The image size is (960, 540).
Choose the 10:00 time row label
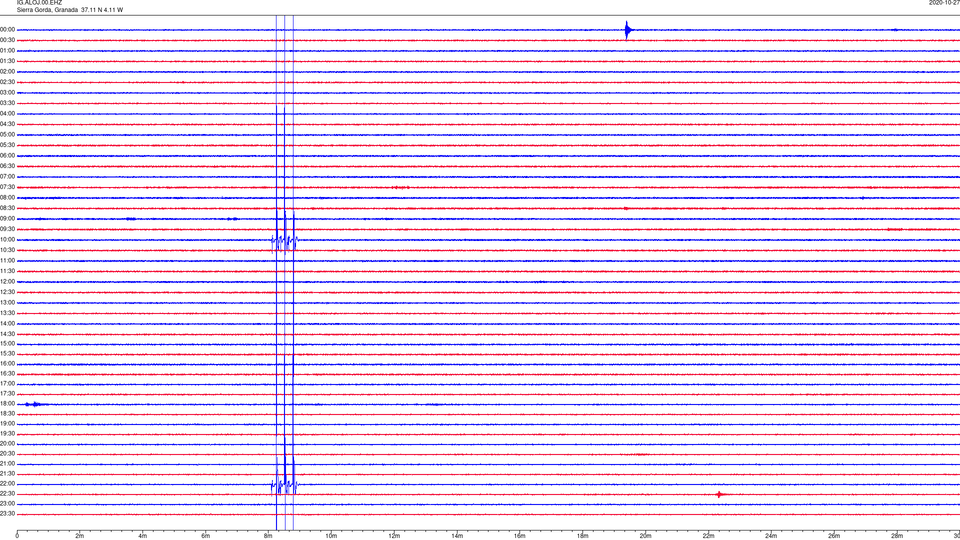[x=8, y=239]
